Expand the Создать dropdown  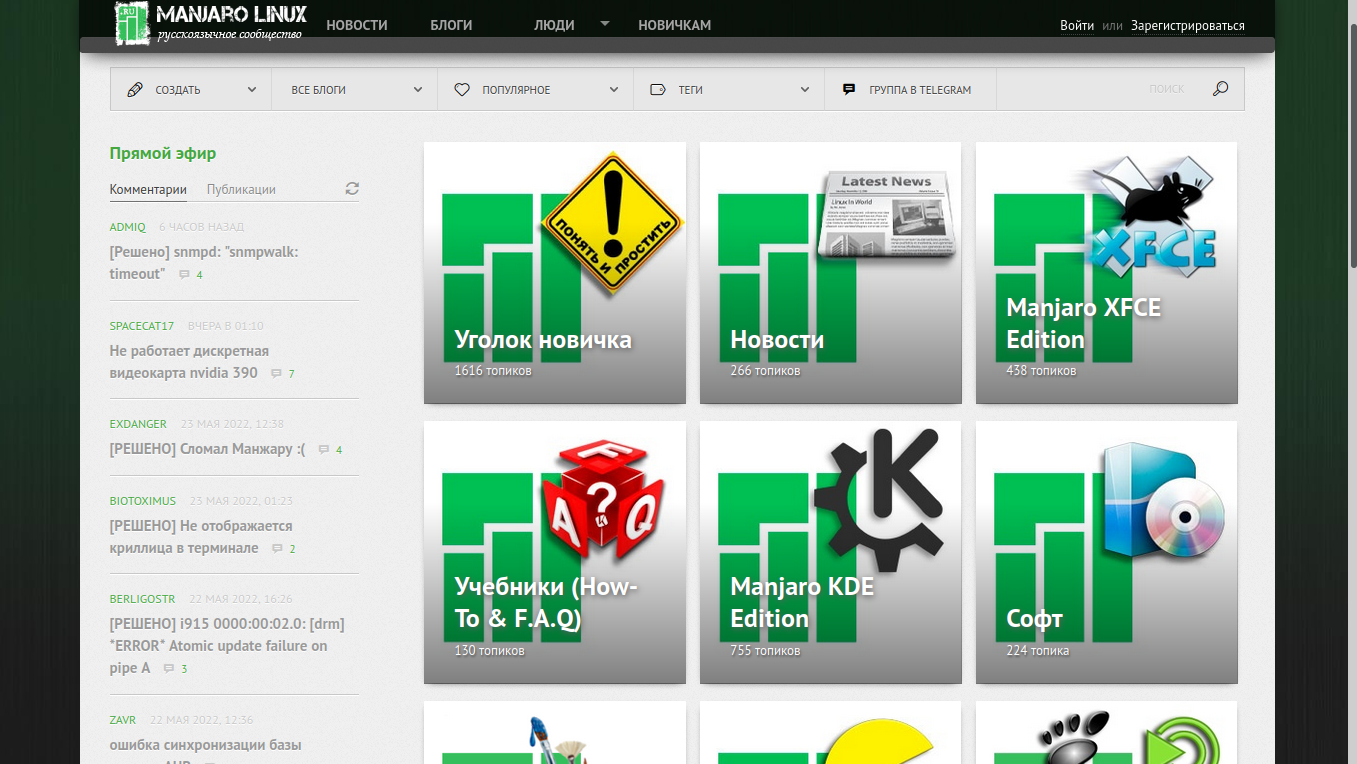click(x=252, y=90)
